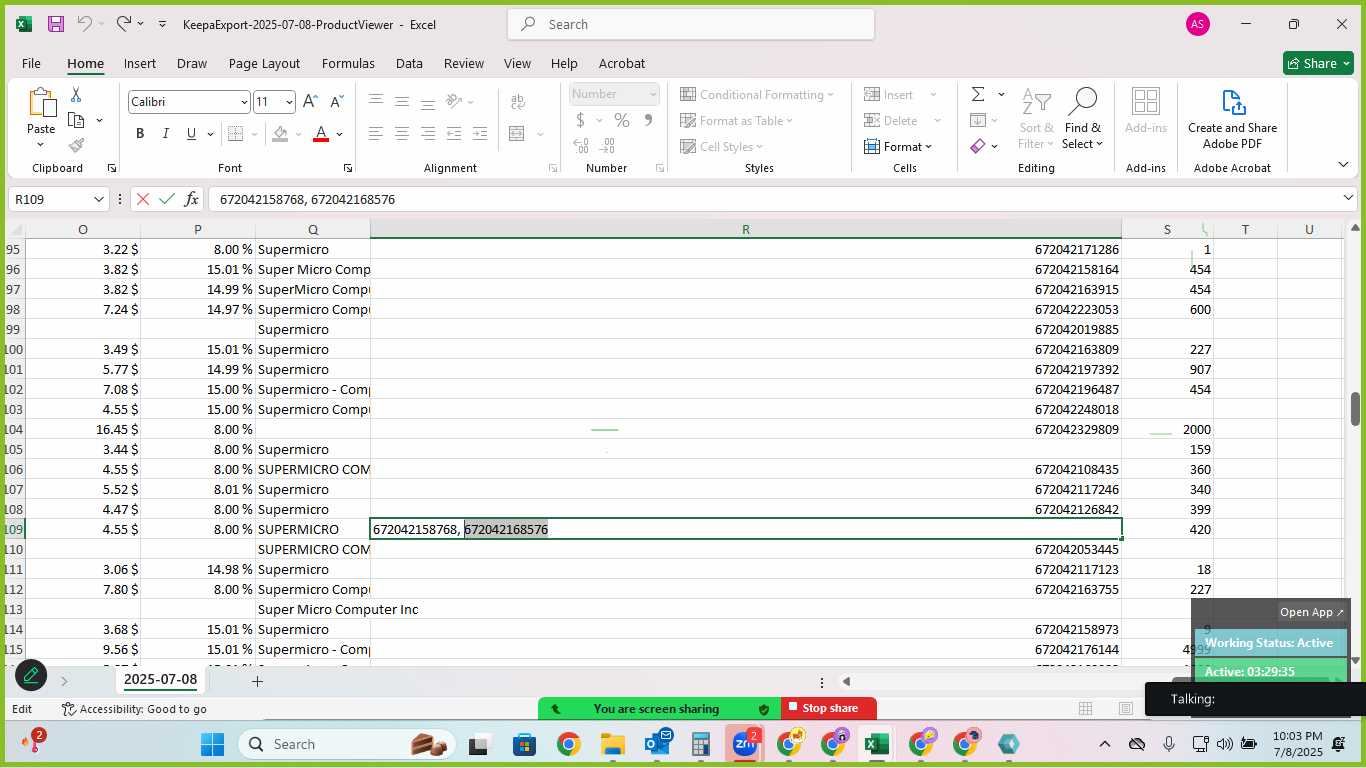The image size is (1366, 768).
Task: Click Increase Indent icon
Action: (480, 133)
